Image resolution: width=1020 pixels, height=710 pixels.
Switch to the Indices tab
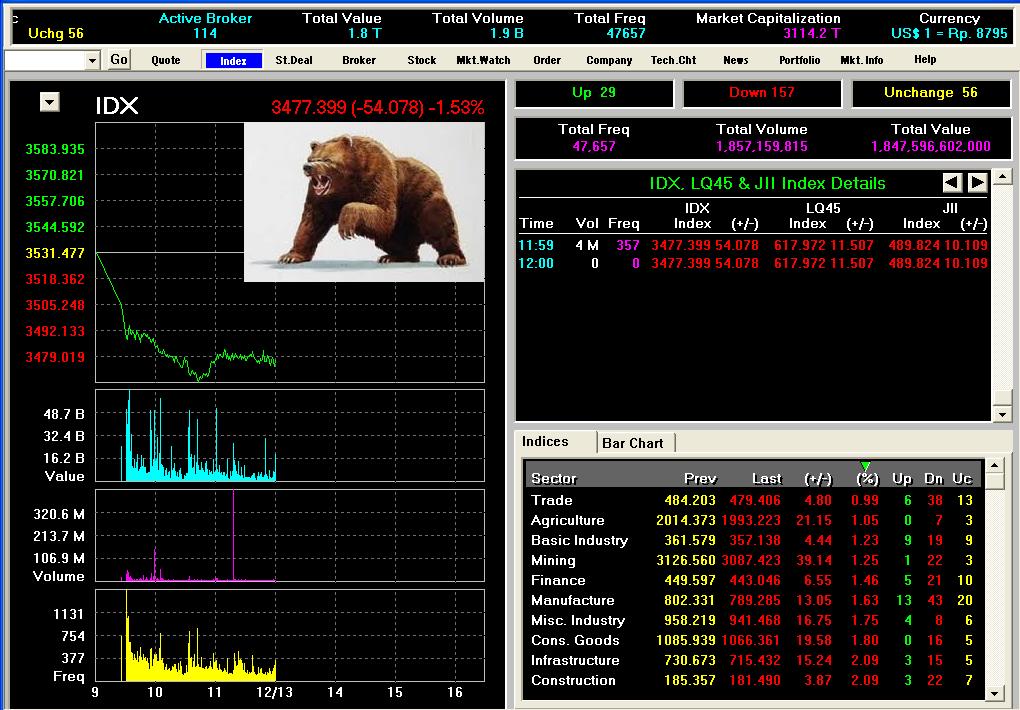(545, 442)
